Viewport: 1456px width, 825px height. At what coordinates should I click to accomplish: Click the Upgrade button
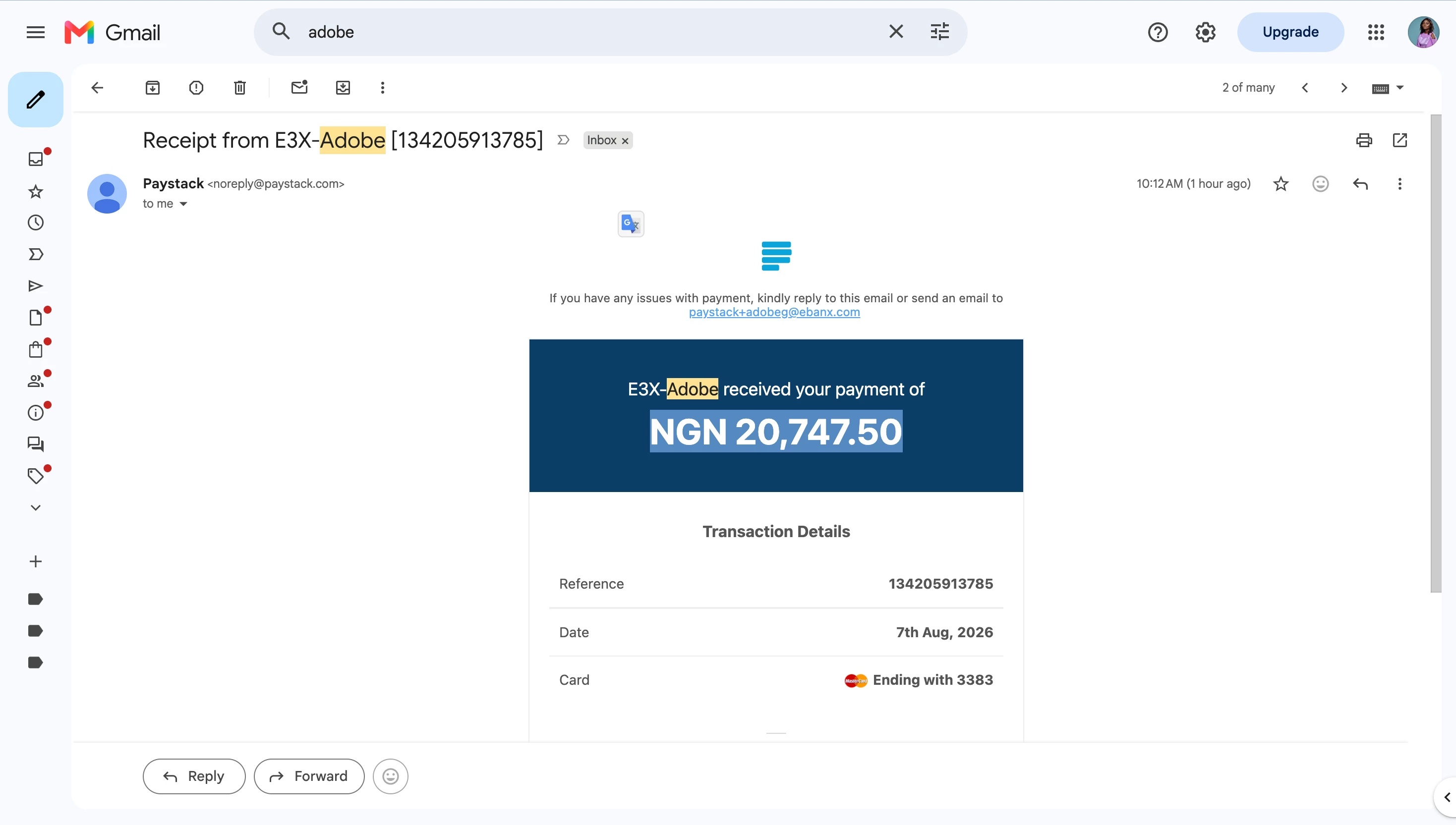[x=1290, y=32]
